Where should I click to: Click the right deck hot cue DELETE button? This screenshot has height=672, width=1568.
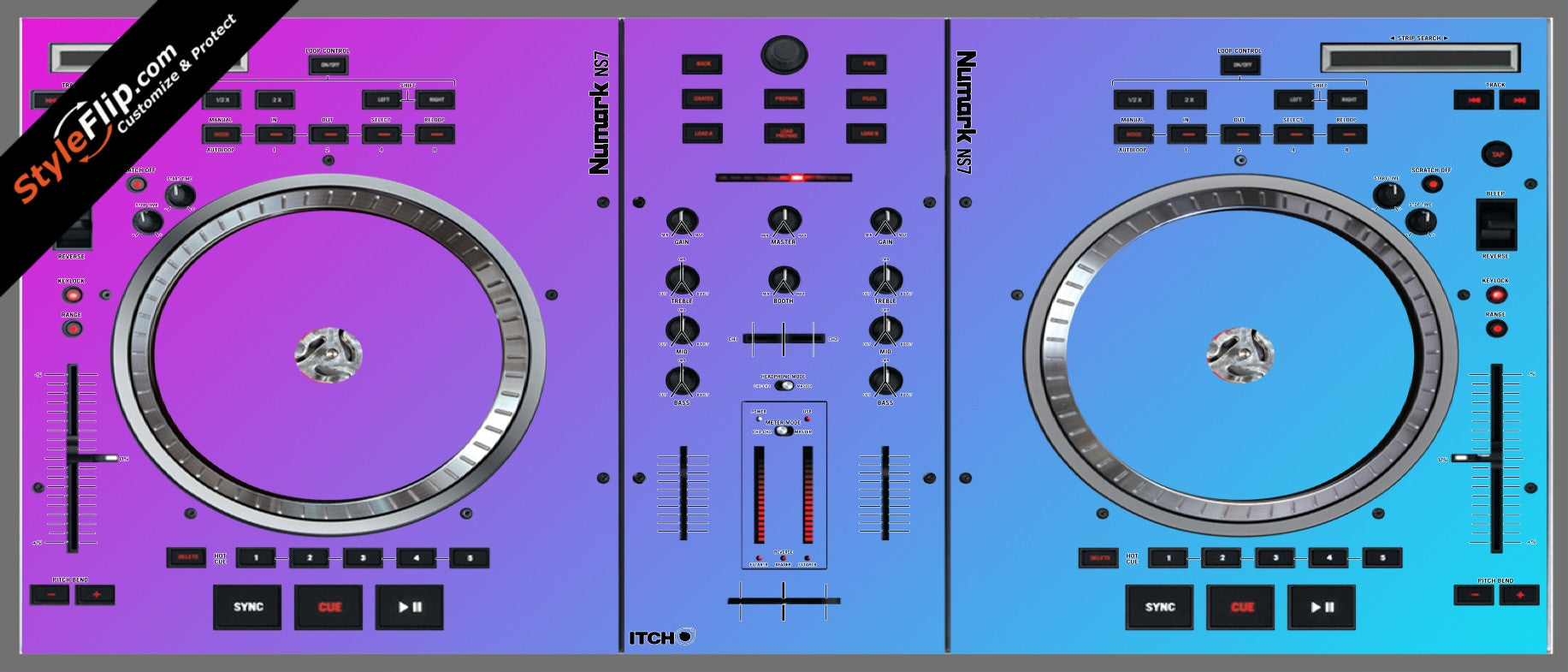point(1098,557)
